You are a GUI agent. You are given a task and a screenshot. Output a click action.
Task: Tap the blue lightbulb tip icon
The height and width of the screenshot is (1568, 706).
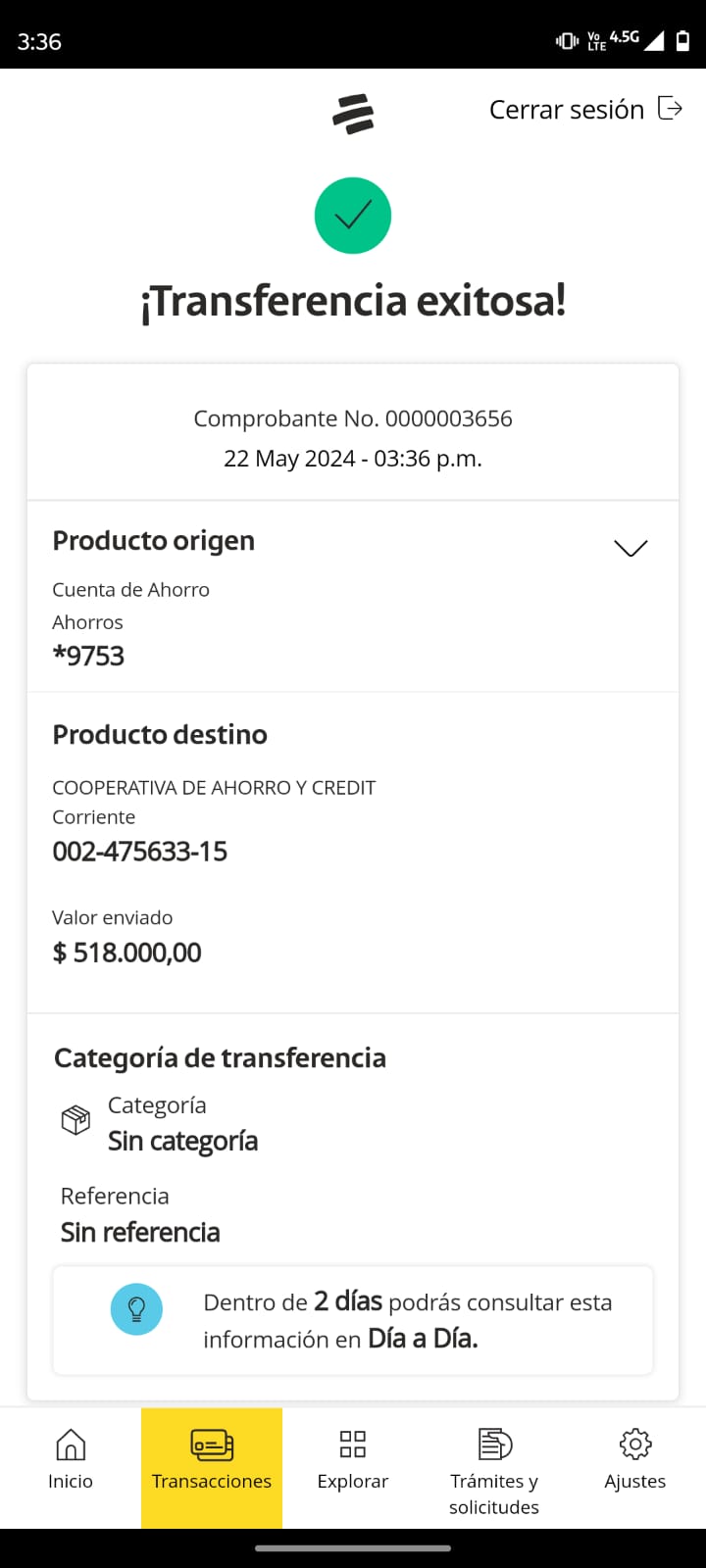(x=136, y=1309)
